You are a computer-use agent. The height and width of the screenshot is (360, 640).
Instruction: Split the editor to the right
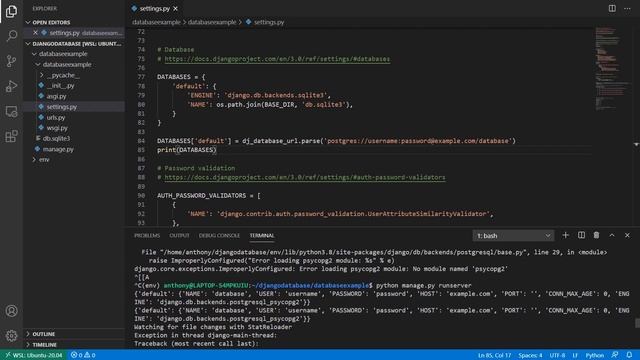point(612,9)
